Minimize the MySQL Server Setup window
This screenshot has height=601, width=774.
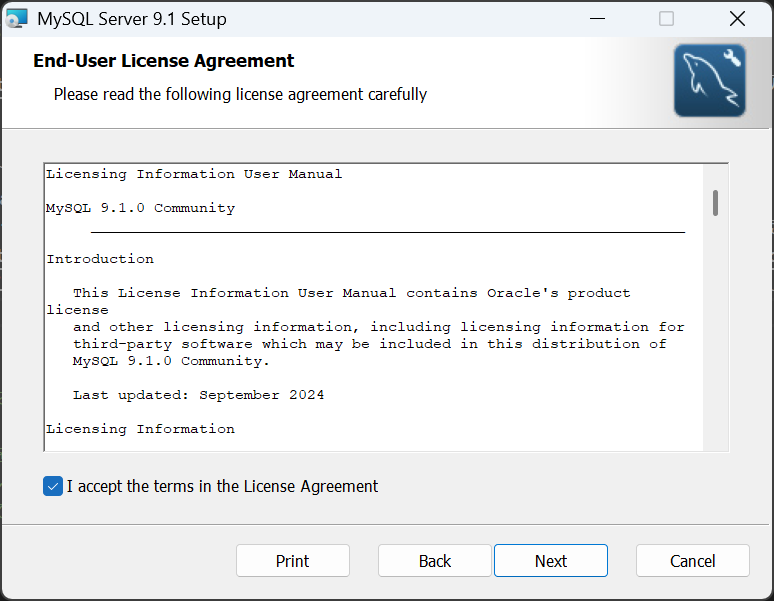[598, 18]
